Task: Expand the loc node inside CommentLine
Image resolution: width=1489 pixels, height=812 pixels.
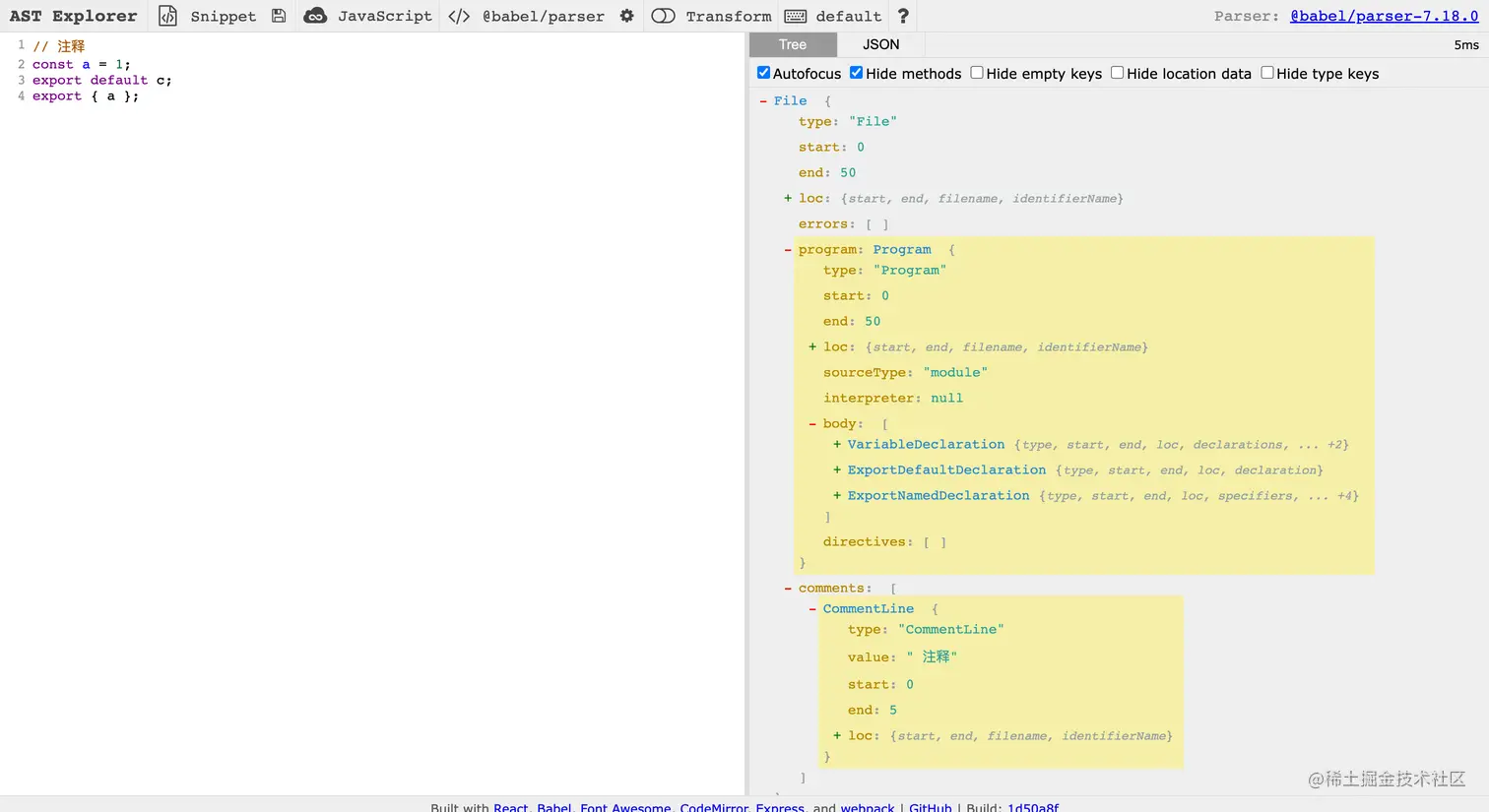Action: click(837, 735)
